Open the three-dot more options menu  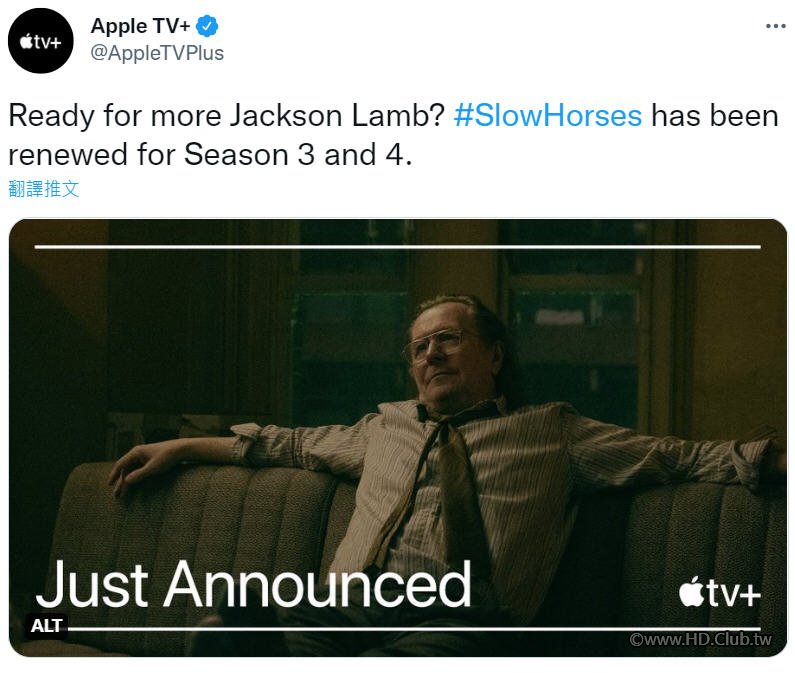point(775,27)
